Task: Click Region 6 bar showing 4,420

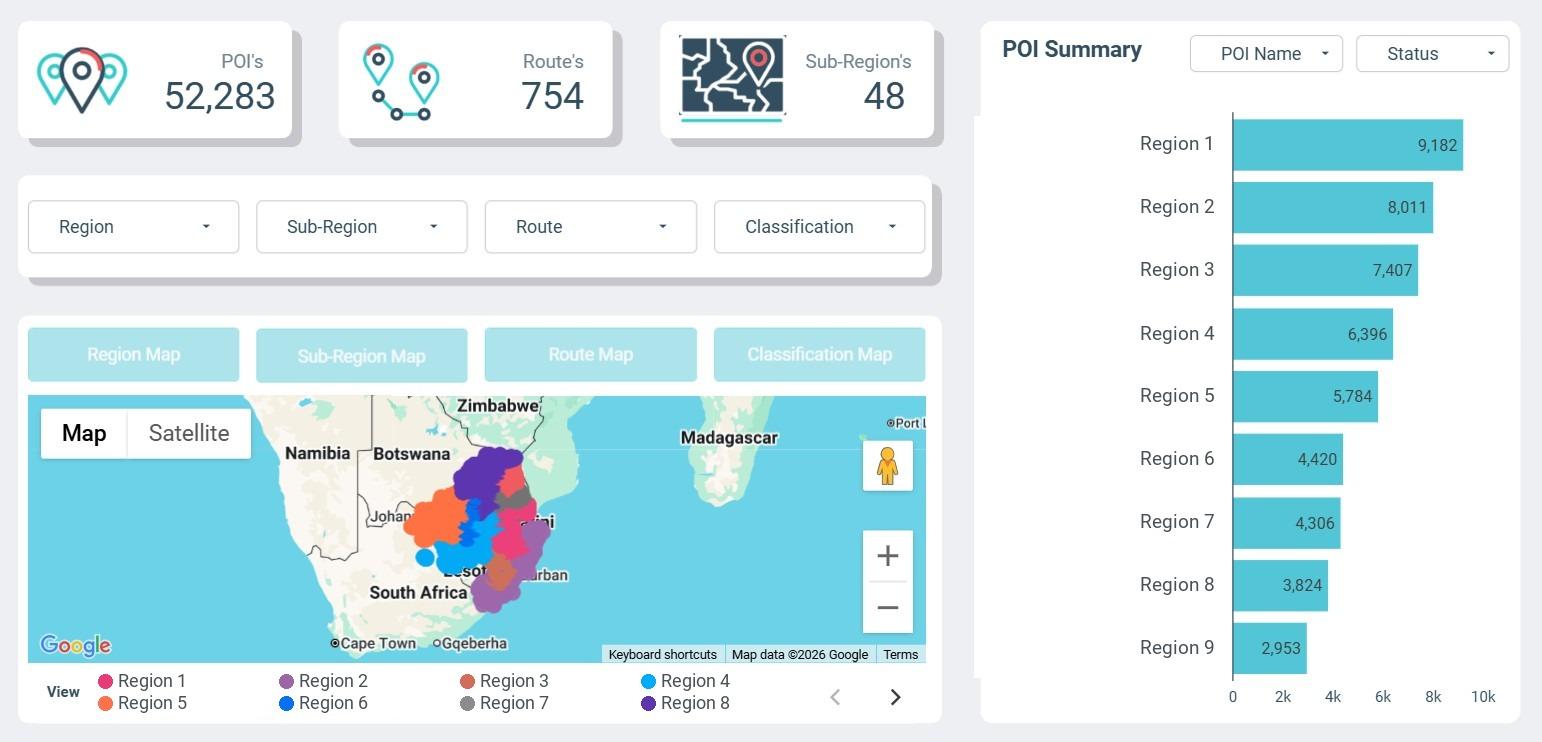Action: tap(1288, 459)
